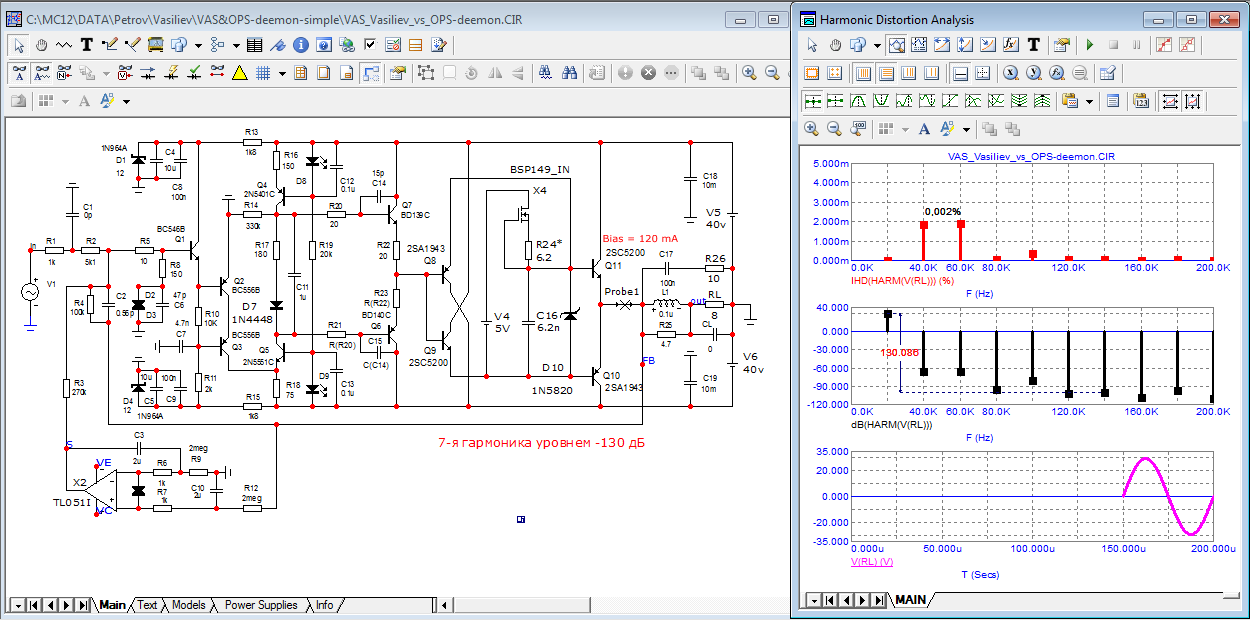
Task: Switch to the Models tab
Action: [189, 605]
